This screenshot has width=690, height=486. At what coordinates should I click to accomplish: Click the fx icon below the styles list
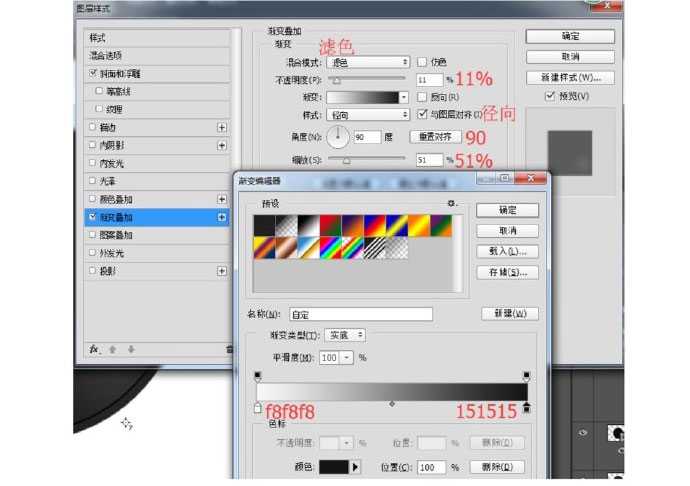(x=93, y=349)
